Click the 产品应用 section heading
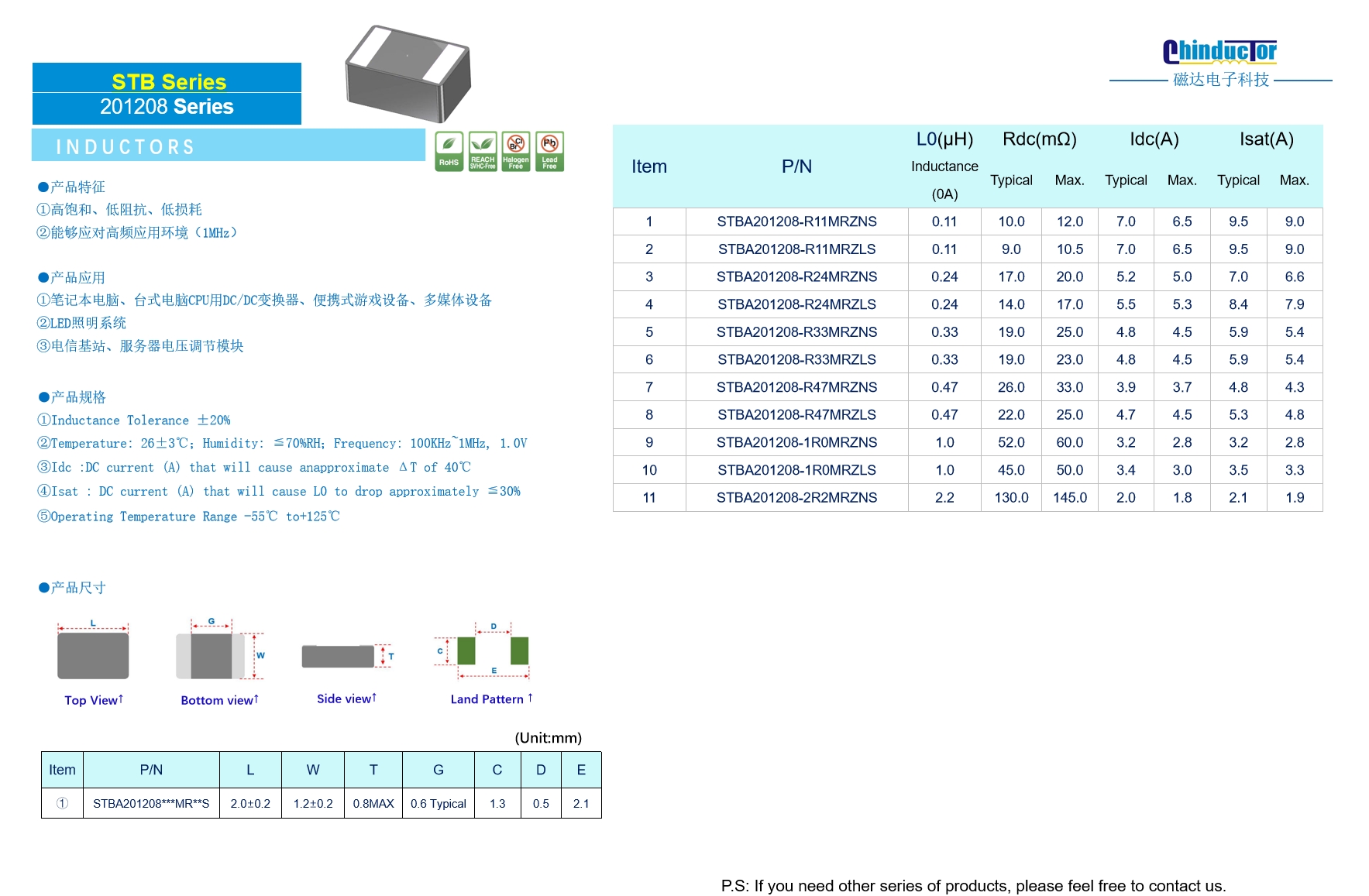Viewport: 1369px width, 896px height. [71, 277]
